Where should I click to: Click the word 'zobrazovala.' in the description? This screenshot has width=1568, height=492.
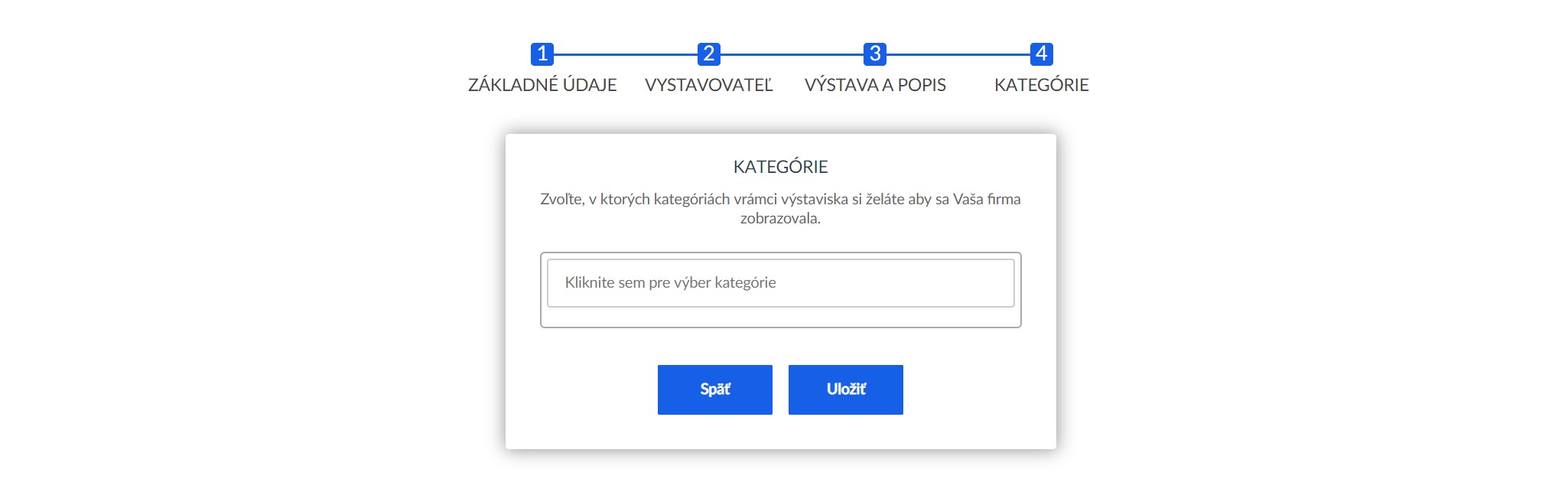click(780, 218)
